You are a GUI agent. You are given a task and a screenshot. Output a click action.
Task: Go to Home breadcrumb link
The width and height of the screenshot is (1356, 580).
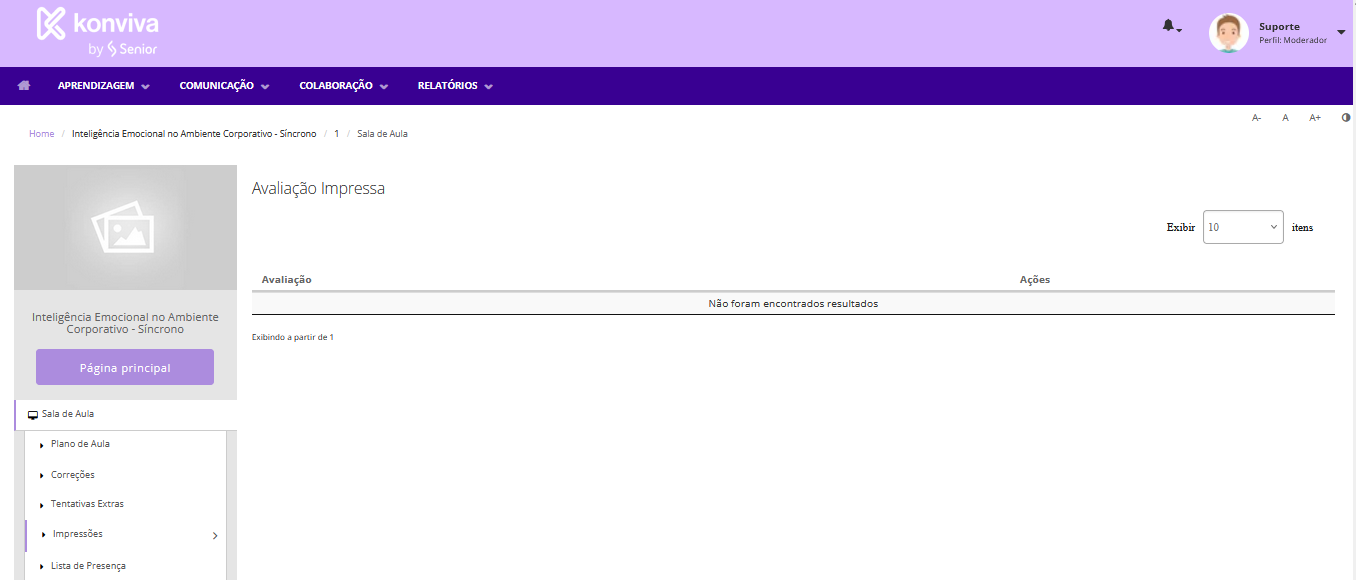[x=42, y=134]
